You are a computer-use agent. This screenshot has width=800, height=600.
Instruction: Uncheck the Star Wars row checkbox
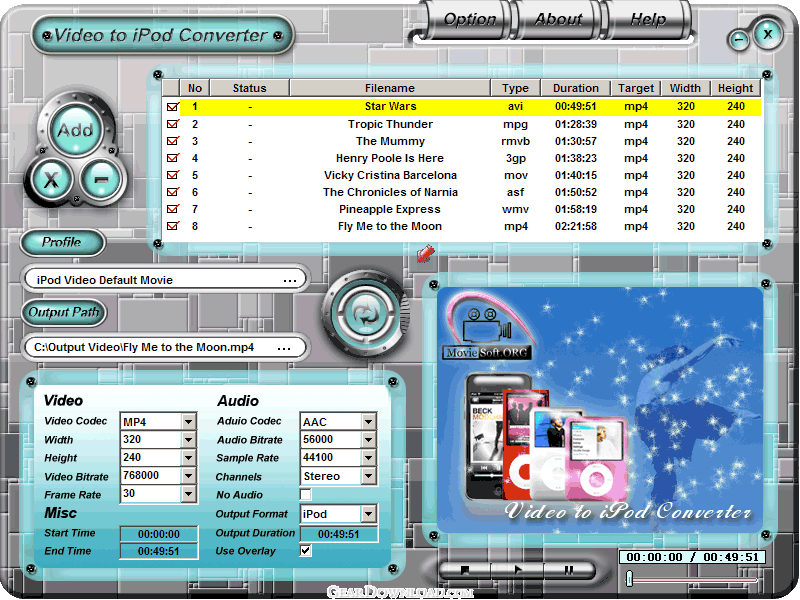pyautogui.click(x=173, y=107)
